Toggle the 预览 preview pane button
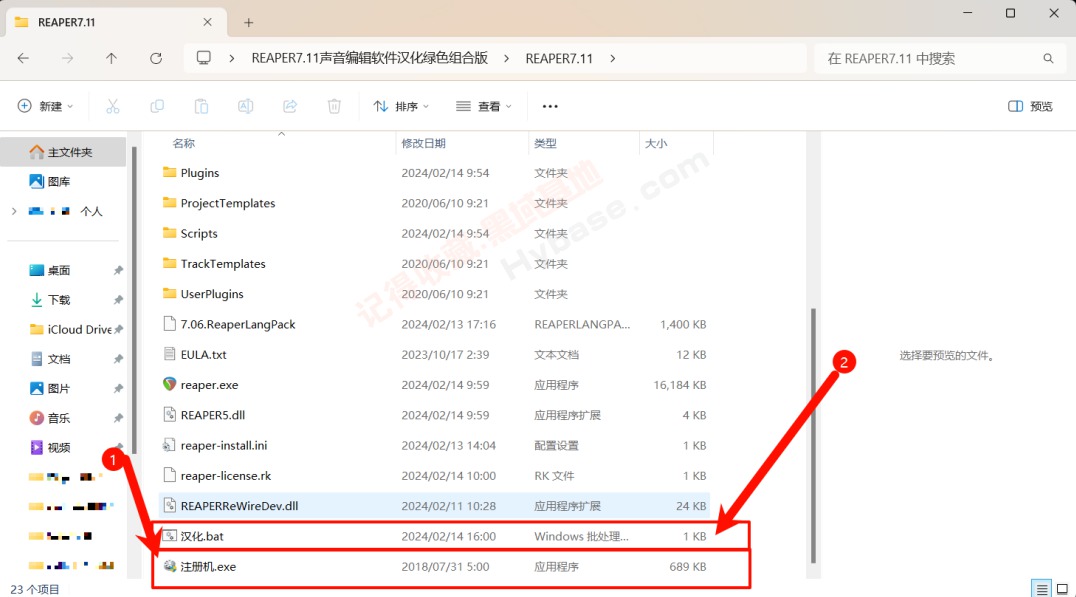The height and width of the screenshot is (597, 1076). click(x=1030, y=106)
